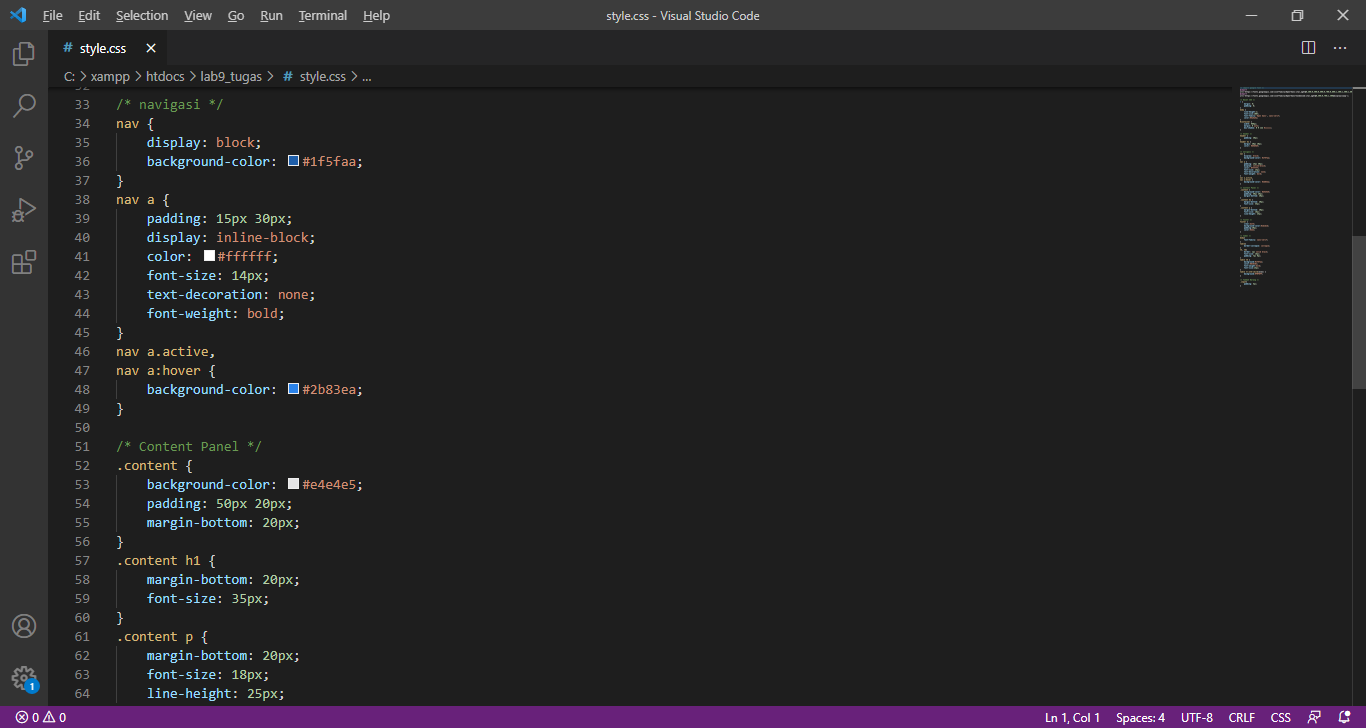Click the Ln 1, Col 1 status item
Viewport: 1366px width, 728px height.
(x=1072, y=718)
